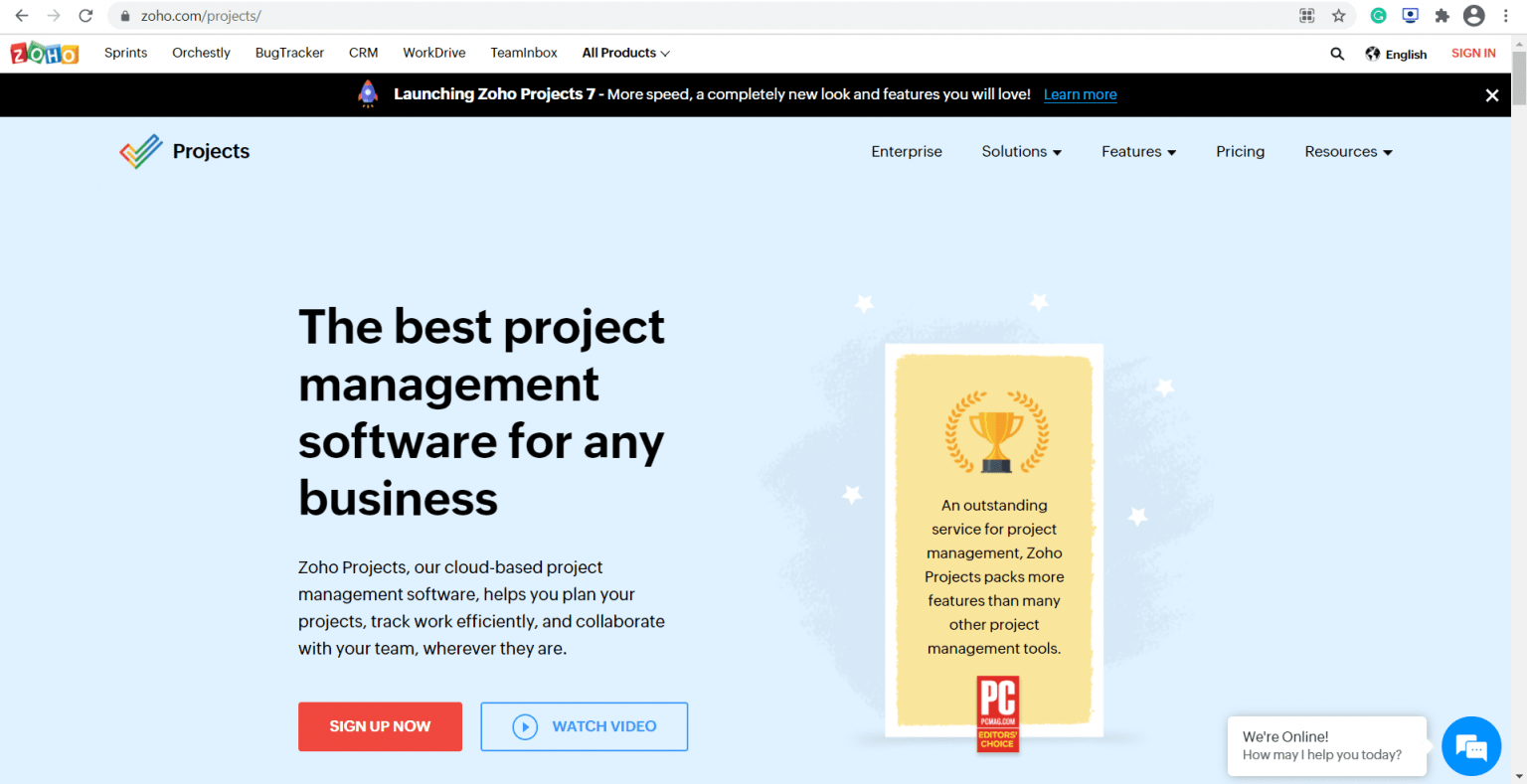Viewport: 1527px width, 784px height.
Task: Click the globe icon next to English
Action: tap(1373, 54)
